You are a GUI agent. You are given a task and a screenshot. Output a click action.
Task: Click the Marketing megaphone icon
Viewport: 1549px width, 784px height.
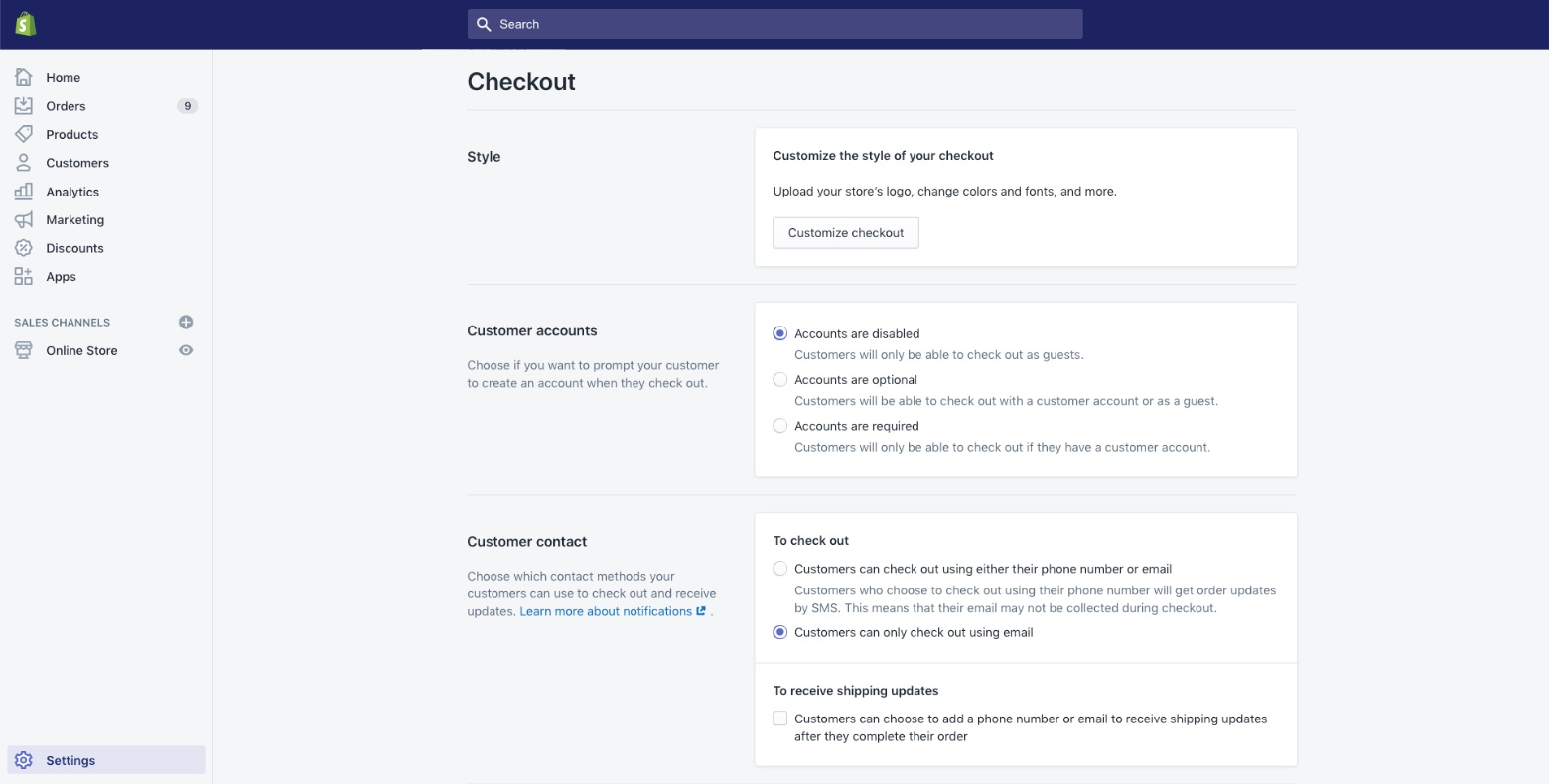[x=24, y=219]
